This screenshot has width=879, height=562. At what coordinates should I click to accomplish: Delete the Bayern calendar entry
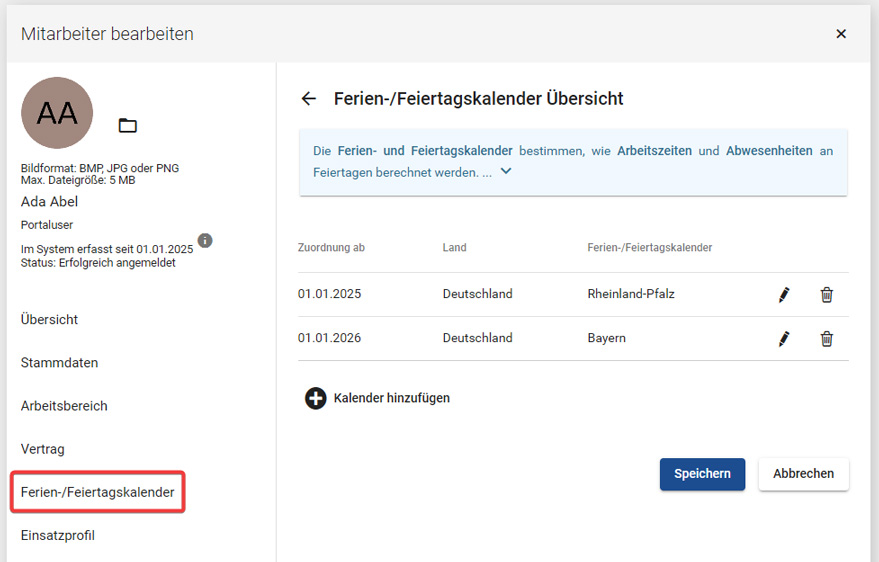827,338
